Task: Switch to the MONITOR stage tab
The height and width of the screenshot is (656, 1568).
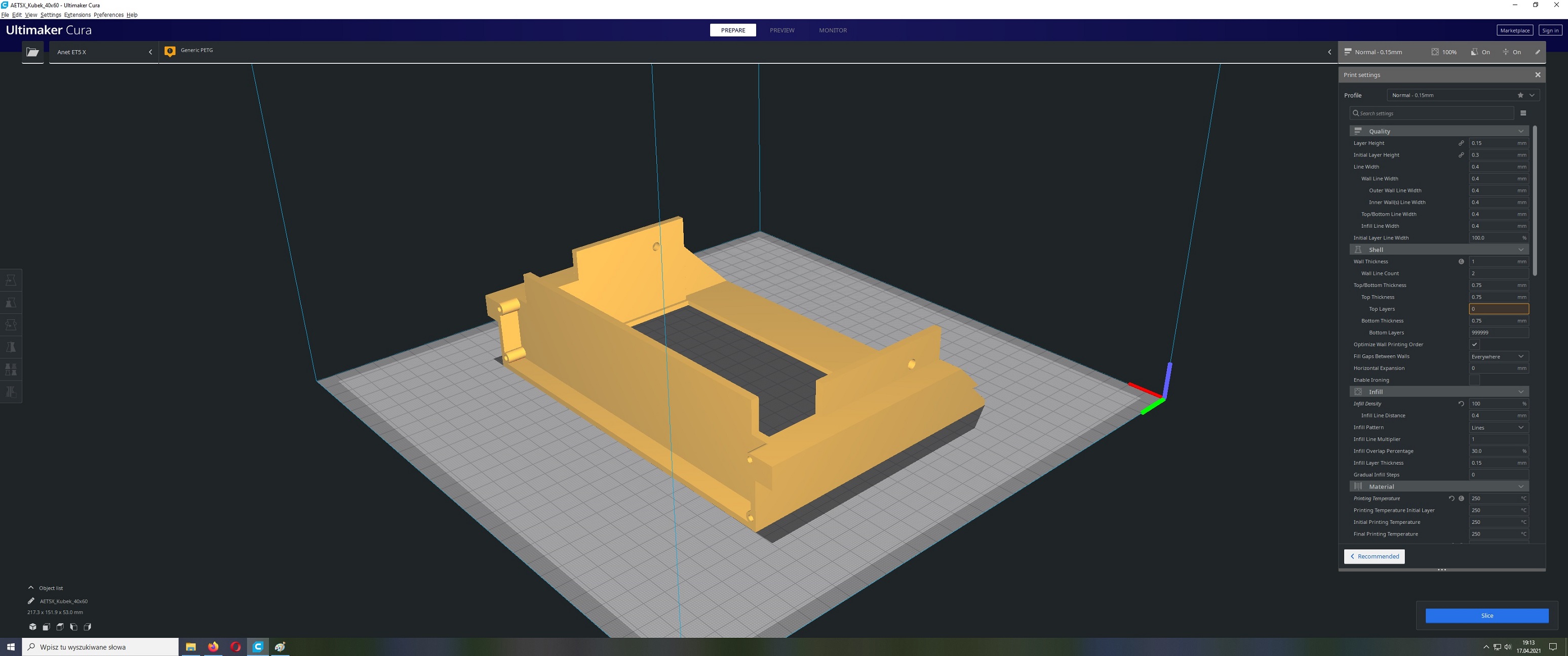Action: tap(833, 30)
